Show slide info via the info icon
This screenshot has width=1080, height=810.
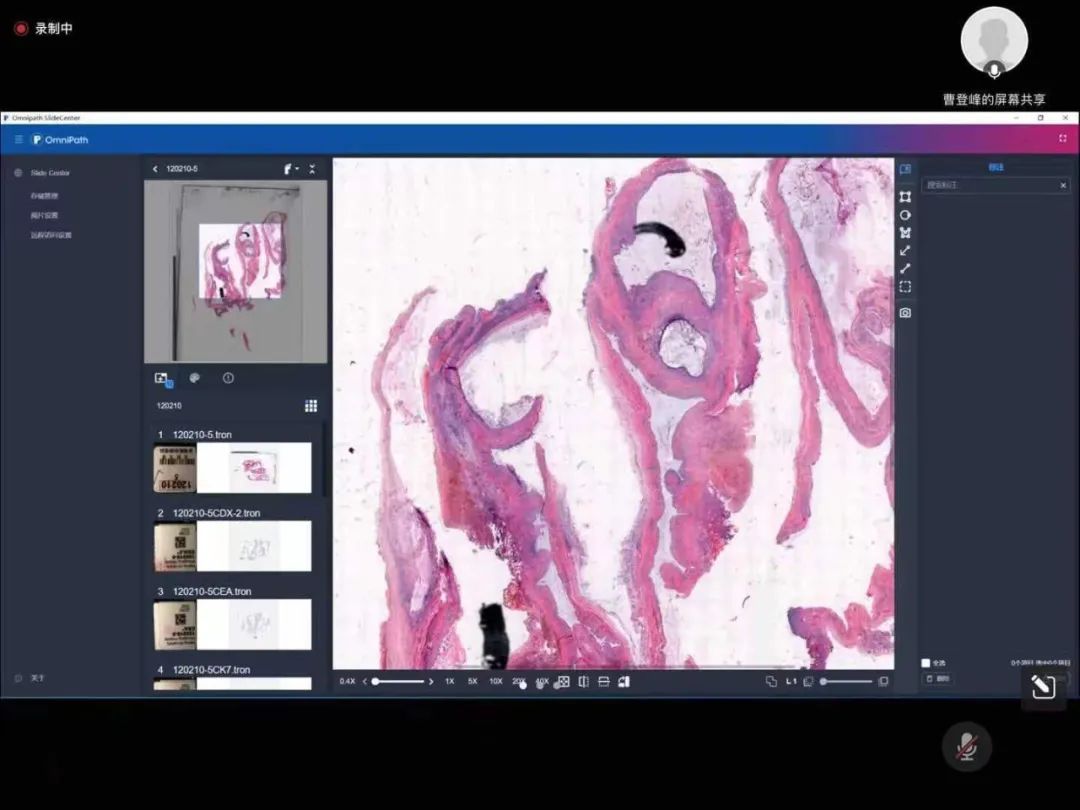pos(228,378)
